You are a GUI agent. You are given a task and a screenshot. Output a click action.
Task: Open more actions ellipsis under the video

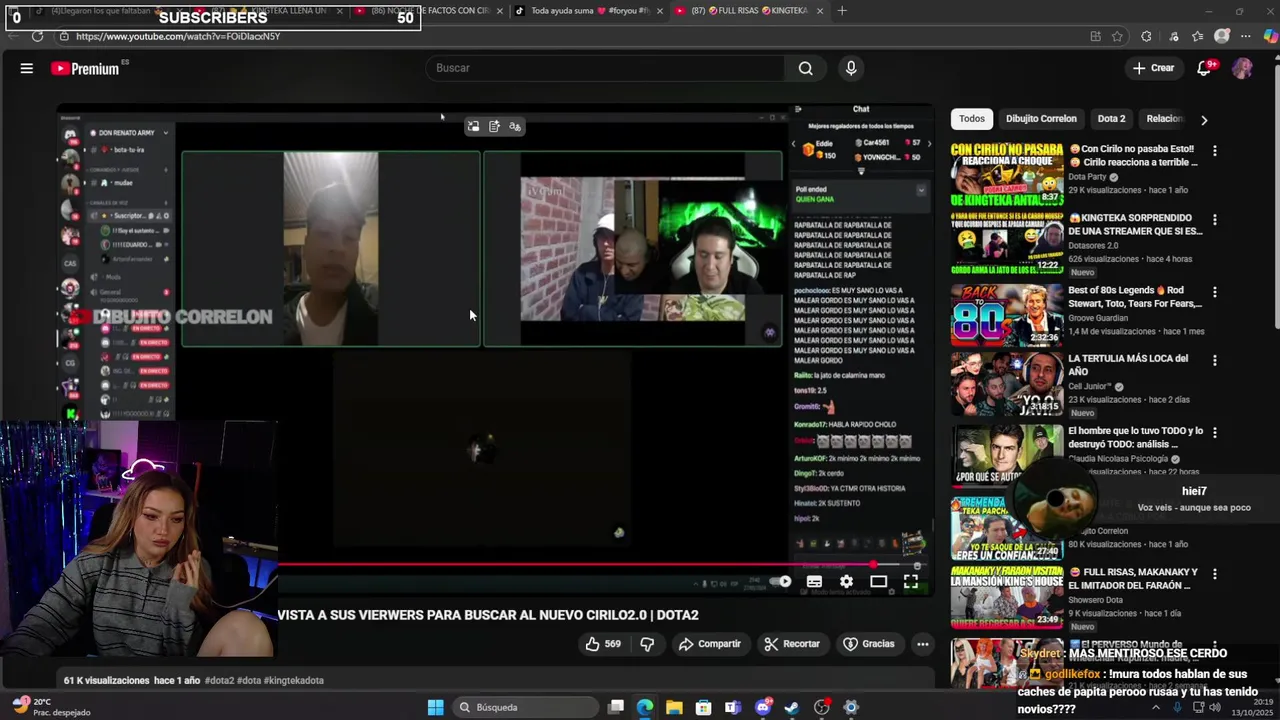point(922,644)
